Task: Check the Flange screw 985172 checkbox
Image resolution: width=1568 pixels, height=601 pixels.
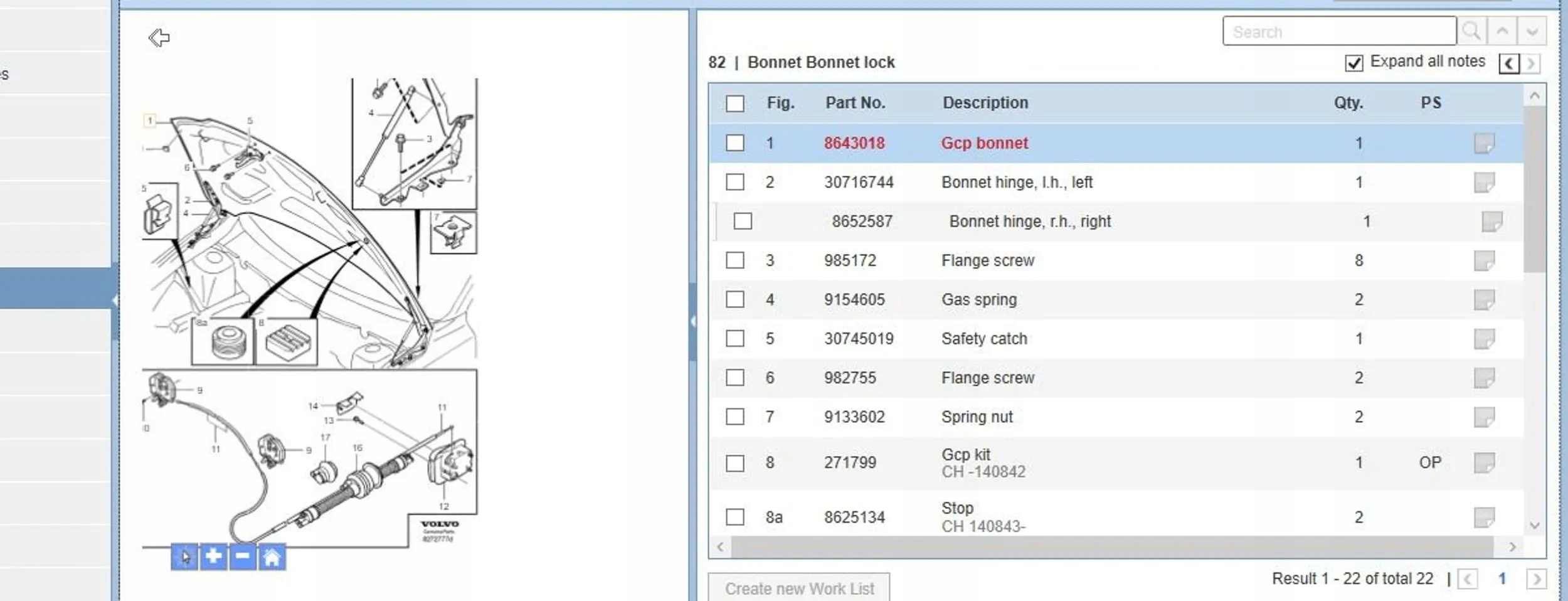Action: tap(734, 260)
